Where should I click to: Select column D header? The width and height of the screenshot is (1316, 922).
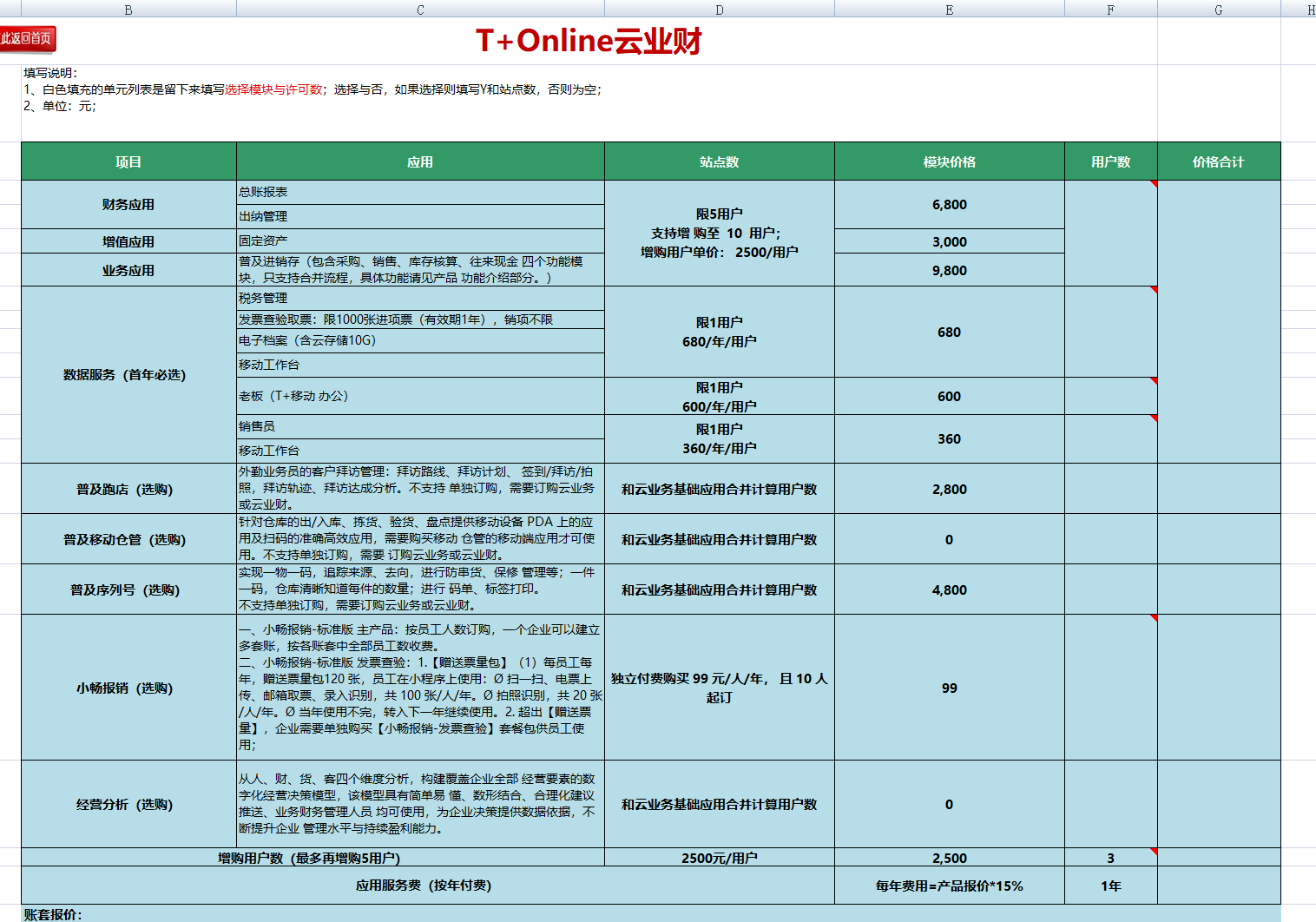pyautogui.click(x=720, y=10)
